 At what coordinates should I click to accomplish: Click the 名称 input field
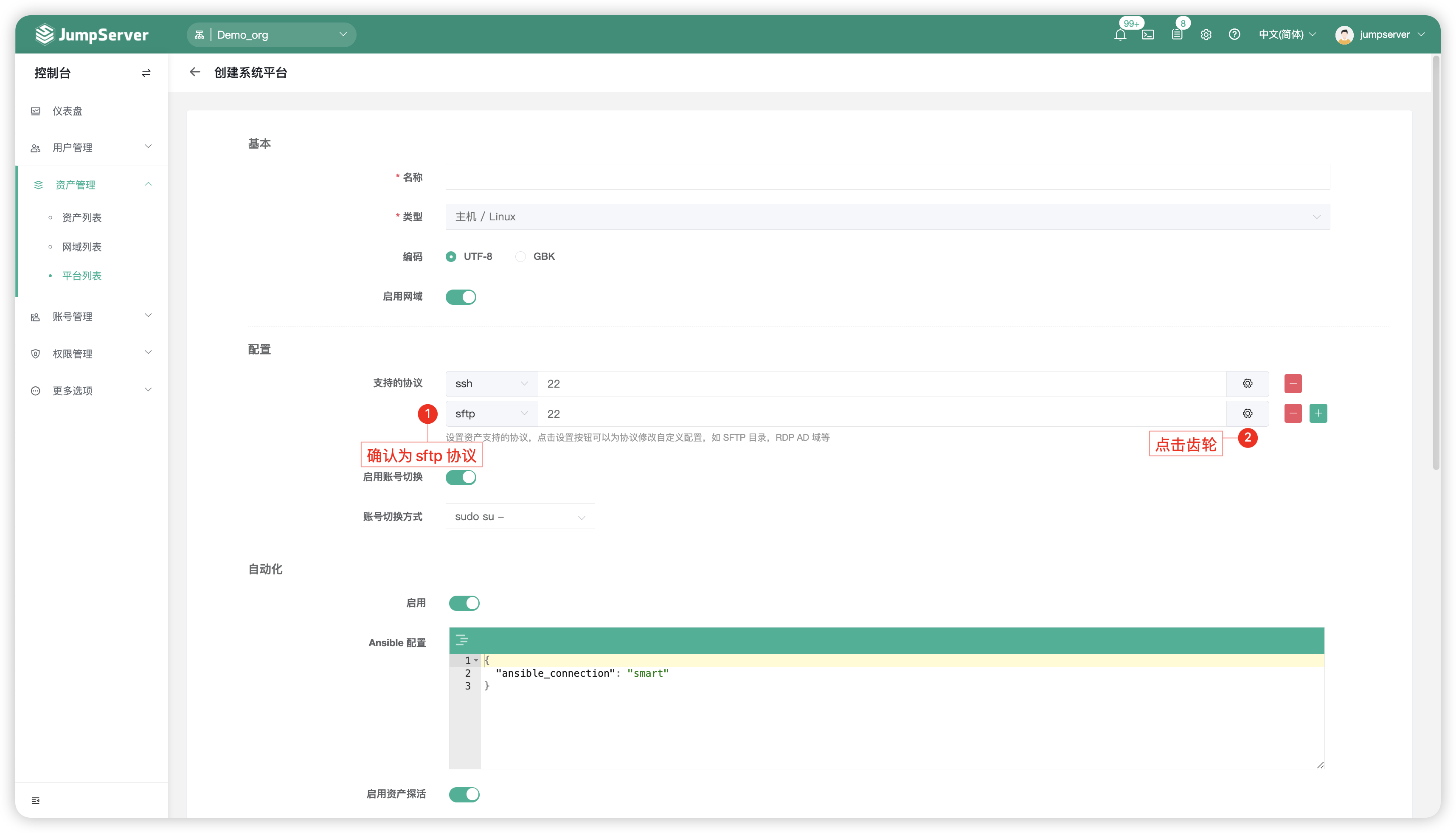[x=888, y=177]
